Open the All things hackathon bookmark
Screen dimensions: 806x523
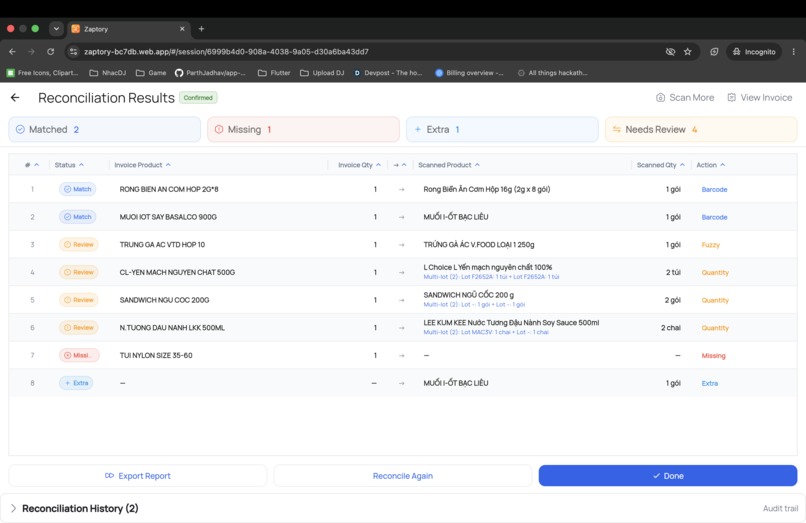coord(553,73)
